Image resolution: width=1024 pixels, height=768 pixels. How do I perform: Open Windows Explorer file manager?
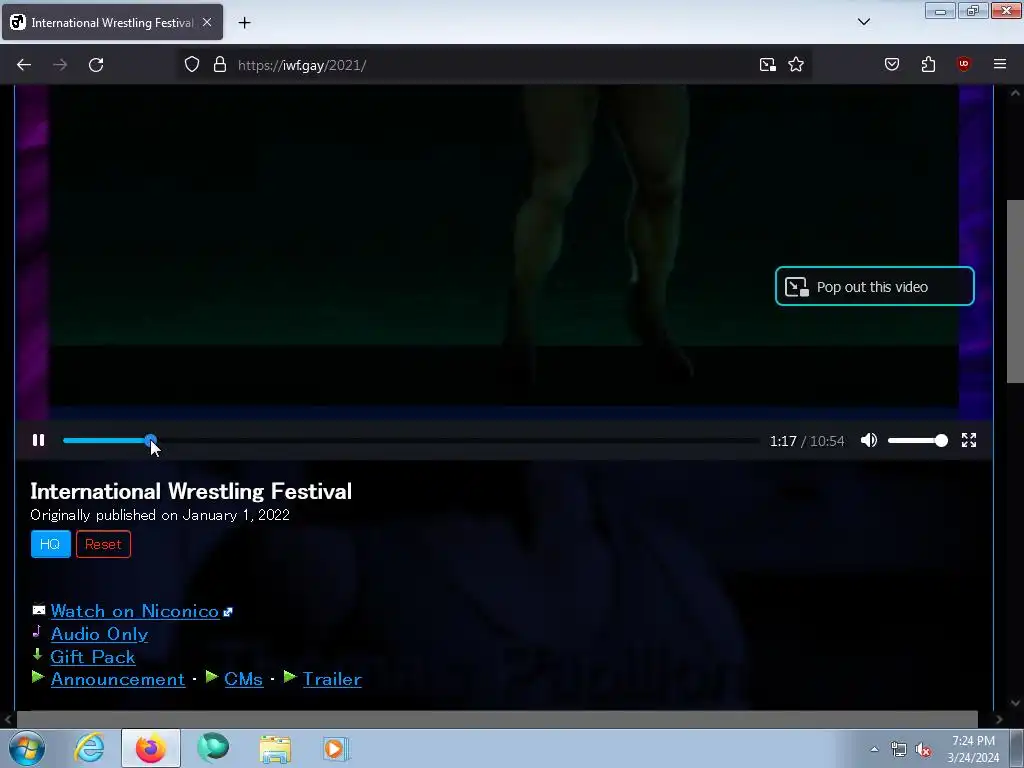click(x=275, y=748)
